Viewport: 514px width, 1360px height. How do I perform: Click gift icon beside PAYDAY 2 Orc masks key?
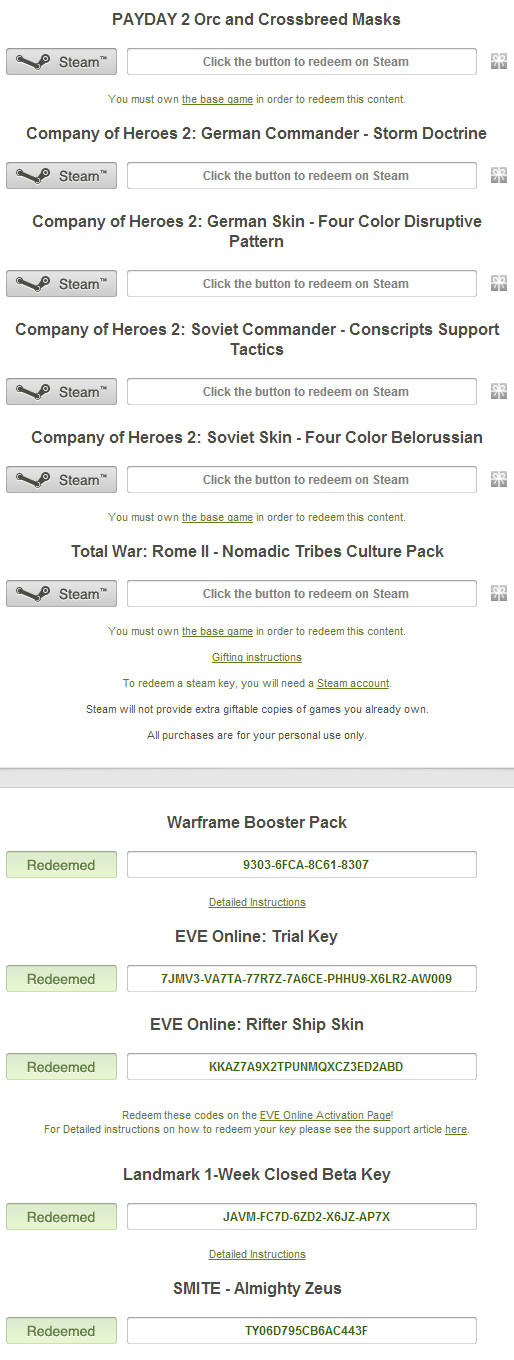tap(498, 62)
